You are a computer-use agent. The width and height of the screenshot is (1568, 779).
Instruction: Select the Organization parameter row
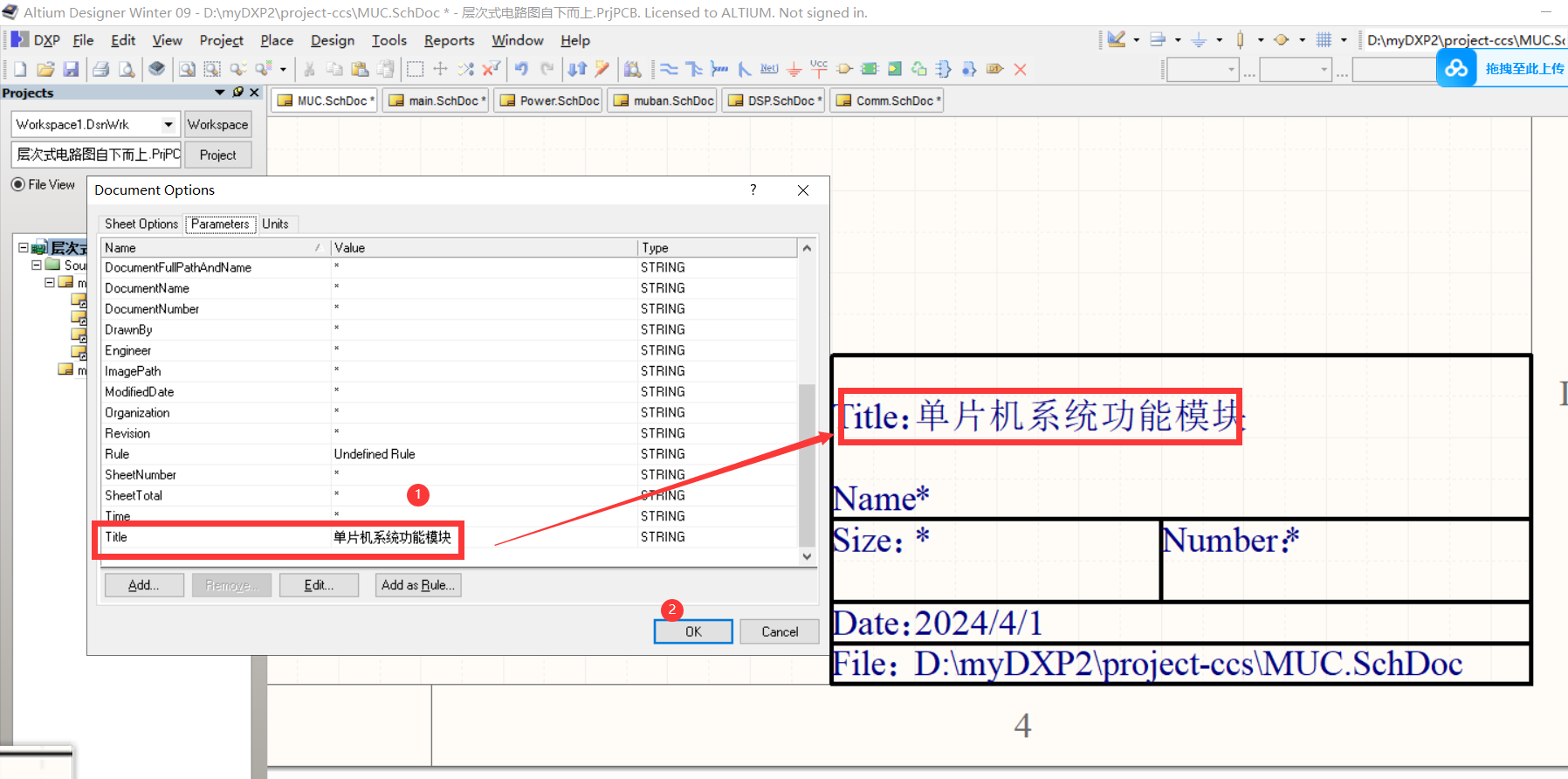(x=449, y=412)
